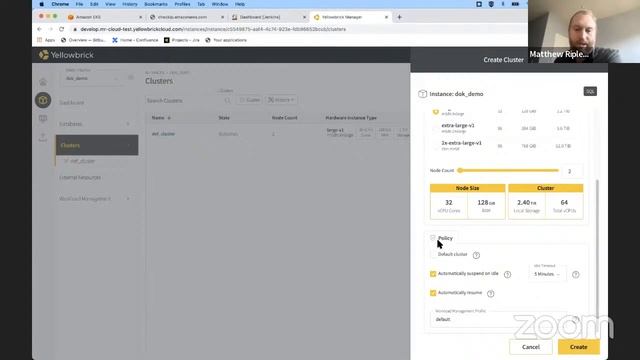The image size is (640, 360).
Task: Switch to amazonaws.com browser tab
Action: (187, 17)
